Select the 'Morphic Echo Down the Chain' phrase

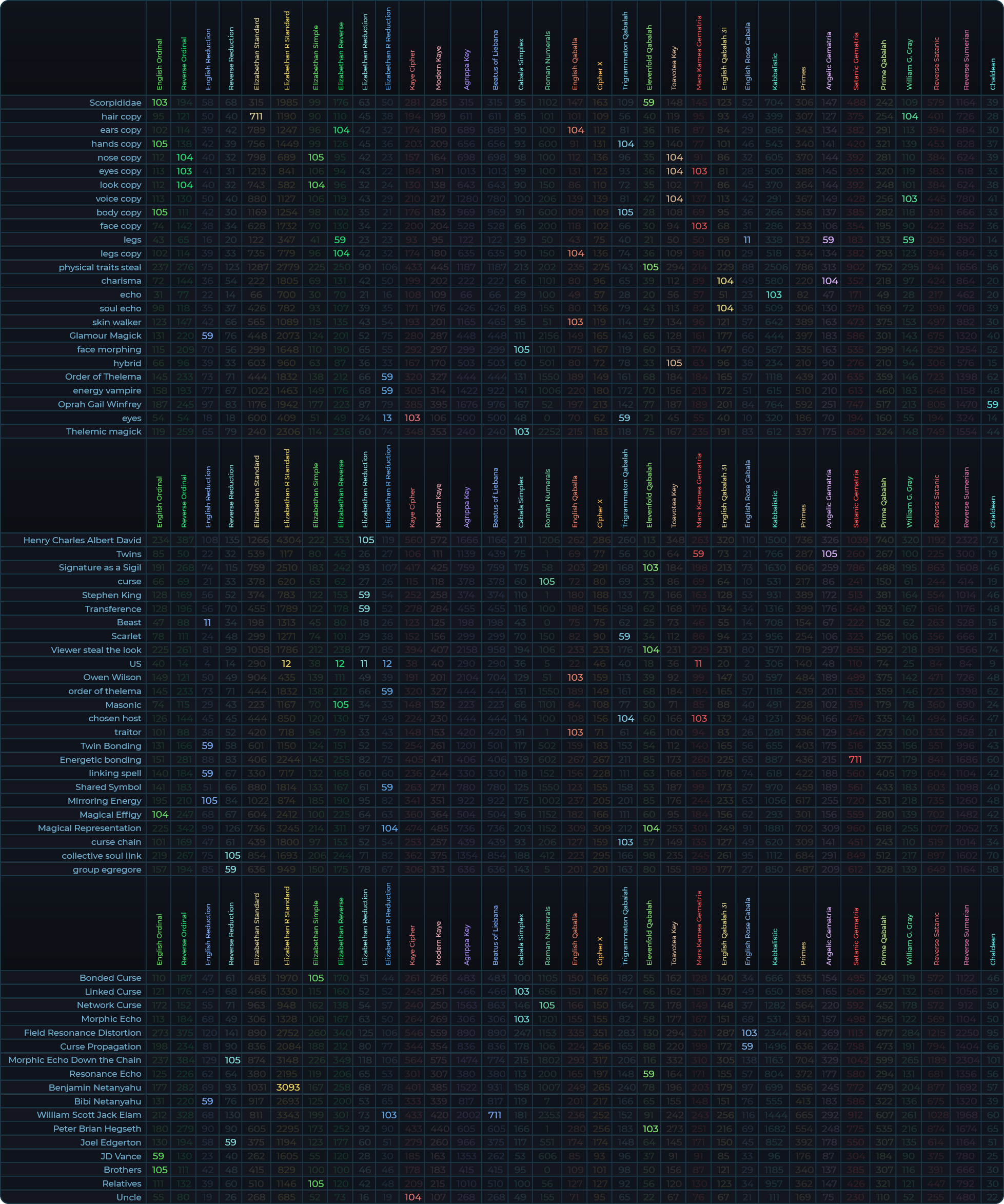pyautogui.click(x=74, y=1060)
